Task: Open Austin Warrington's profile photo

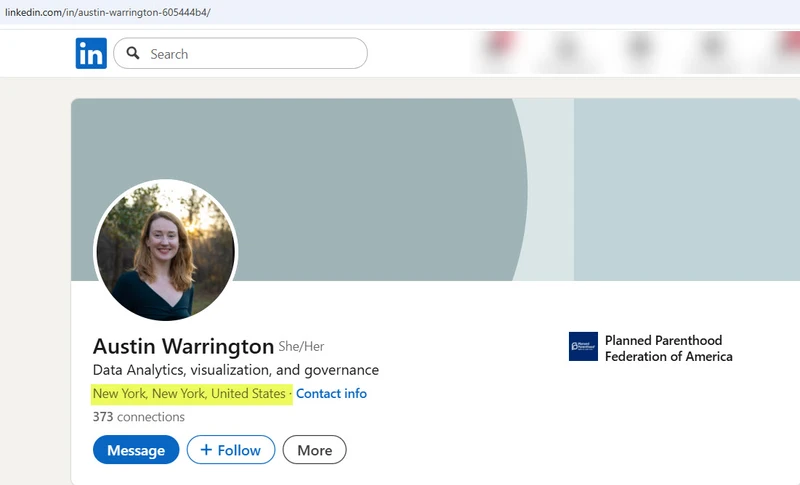Action: (x=165, y=250)
